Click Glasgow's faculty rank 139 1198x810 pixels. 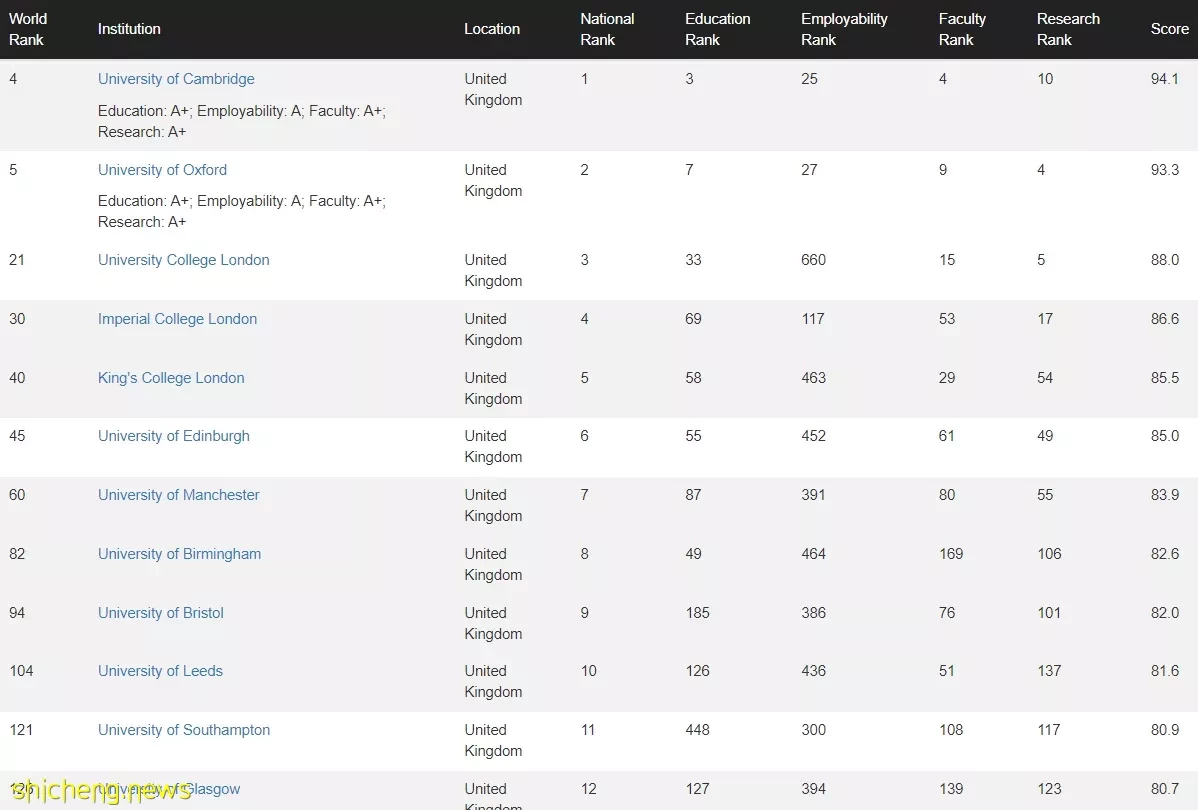coord(951,789)
